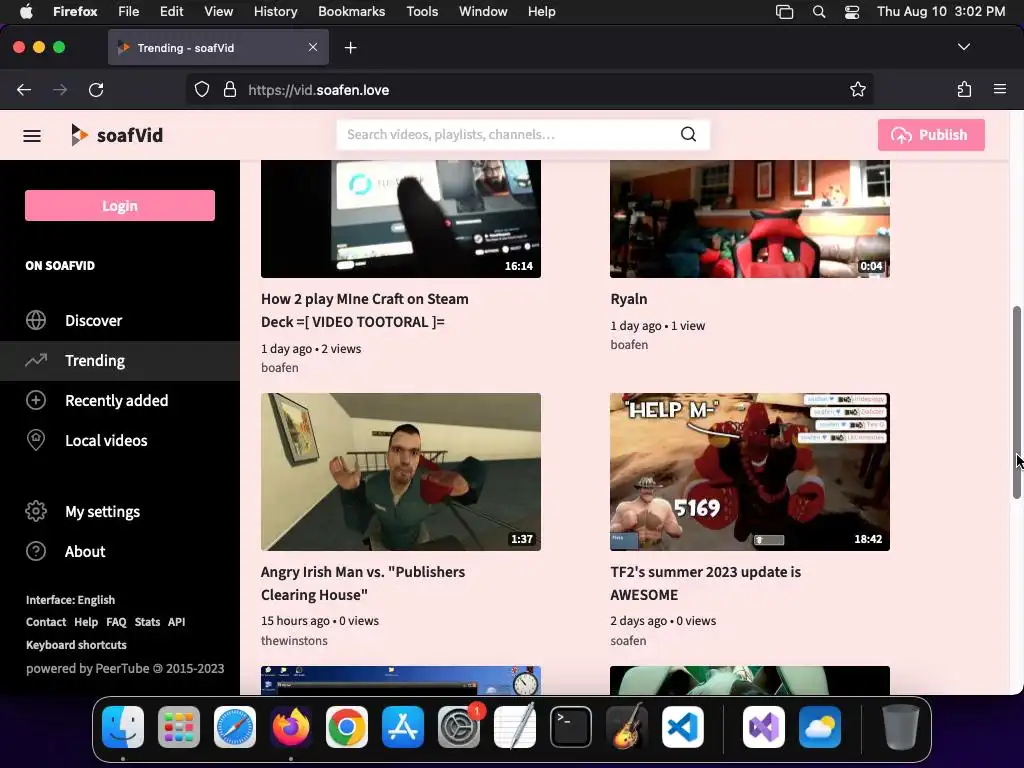Open Launchpad from the dock

[x=179, y=727]
